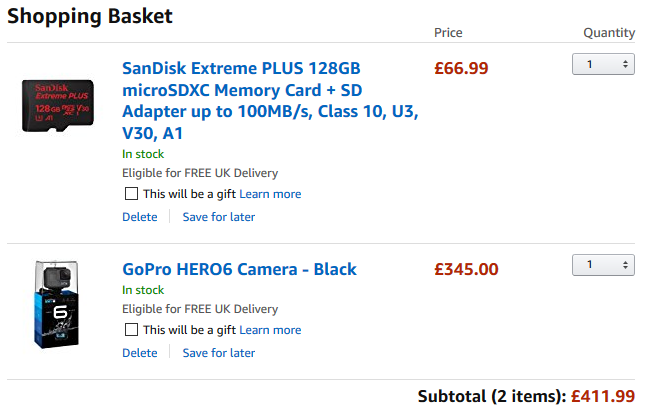The image size is (655, 414).
Task: Click the Subtotal £411.99 amount
Action: [x=603, y=396]
